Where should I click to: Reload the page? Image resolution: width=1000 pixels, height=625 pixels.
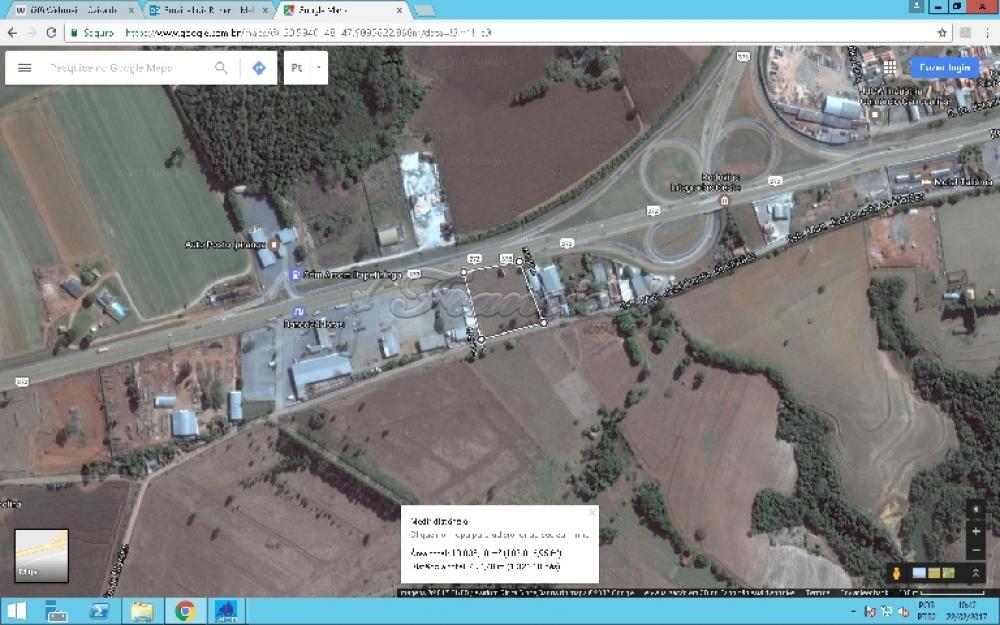click(x=51, y=32)
